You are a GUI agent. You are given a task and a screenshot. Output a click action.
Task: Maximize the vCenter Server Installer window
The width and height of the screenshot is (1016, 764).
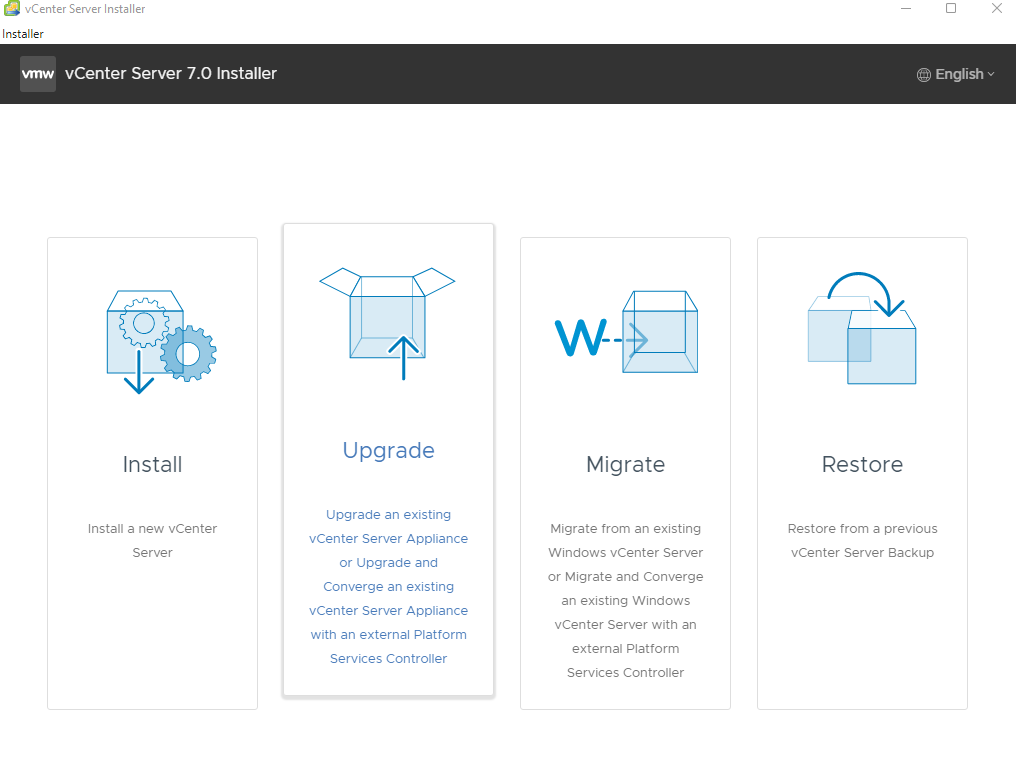[951, 8]
